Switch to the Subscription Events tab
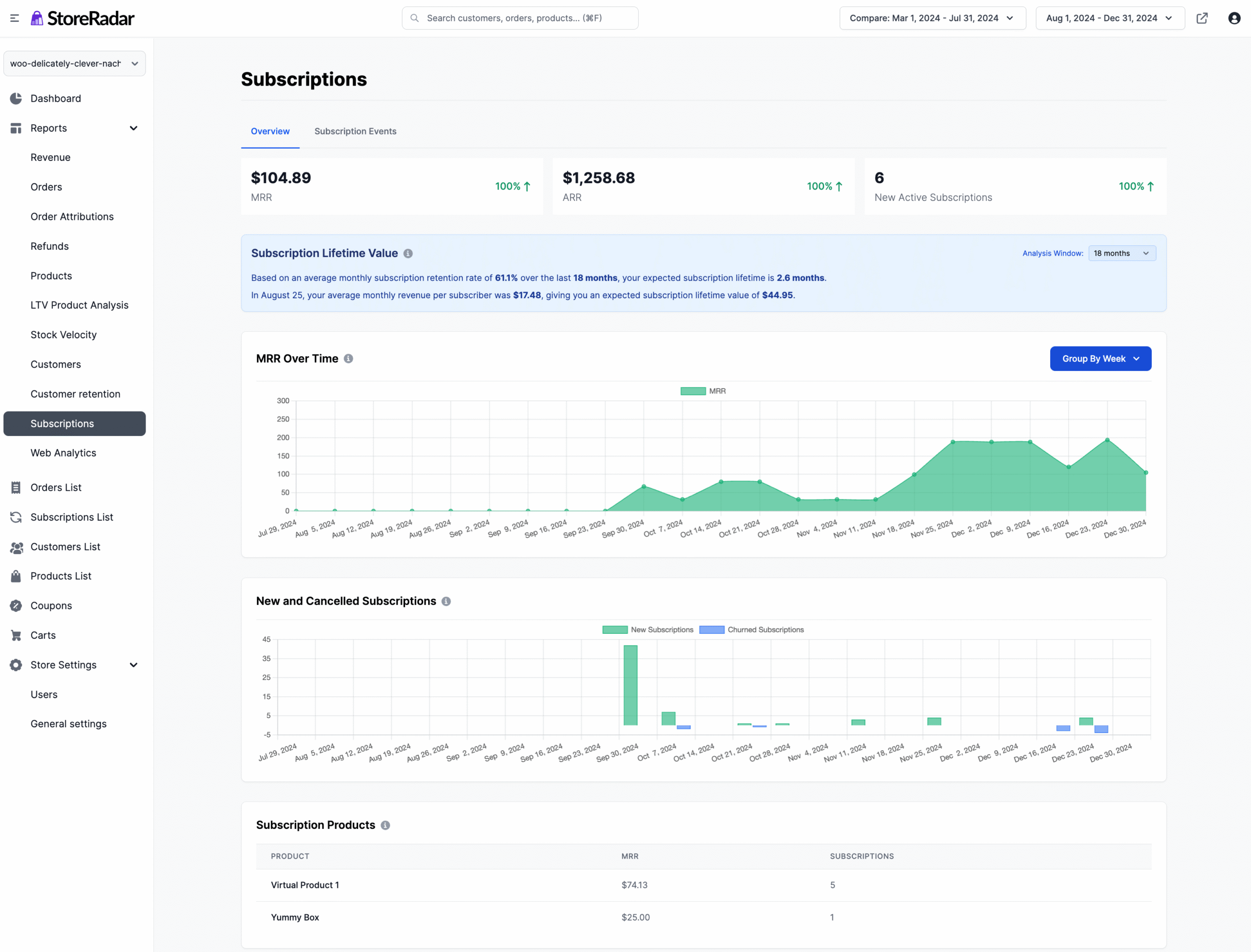This screenshot has width=1251, height=952. [x=355, y=131]
